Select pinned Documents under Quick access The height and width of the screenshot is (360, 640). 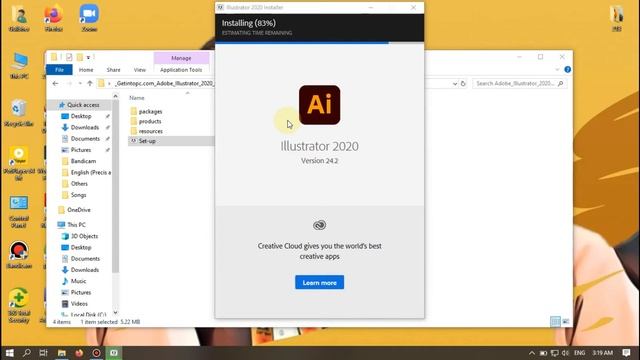[85, 139]
